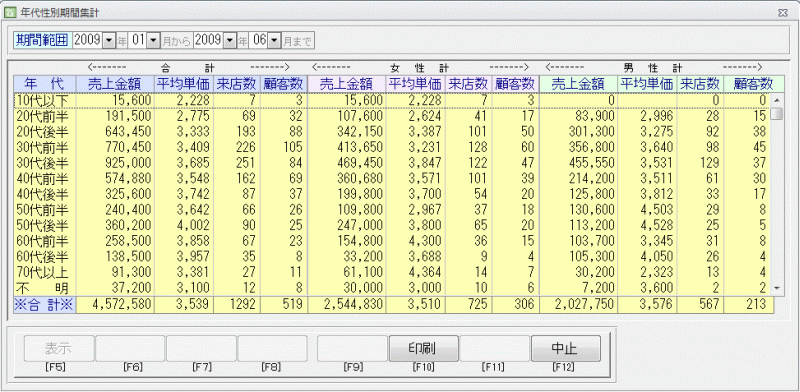Image resolution: width=800 pixels, height=392 pixels.
Task: Click the 中止 cancel button
Action: pyautogui.click(x=565, y=349)
